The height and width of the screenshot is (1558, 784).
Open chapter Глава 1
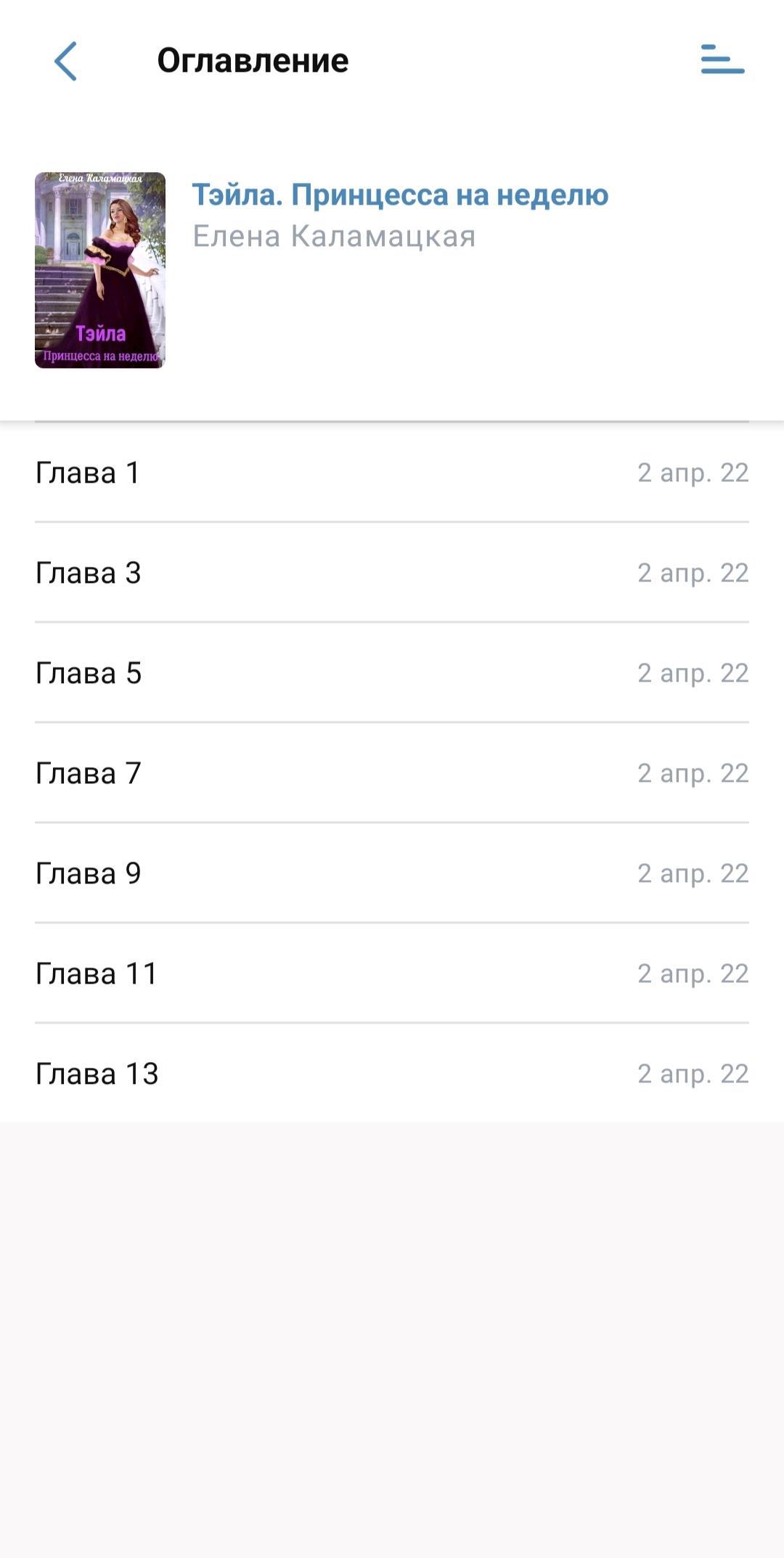[87, 473]
